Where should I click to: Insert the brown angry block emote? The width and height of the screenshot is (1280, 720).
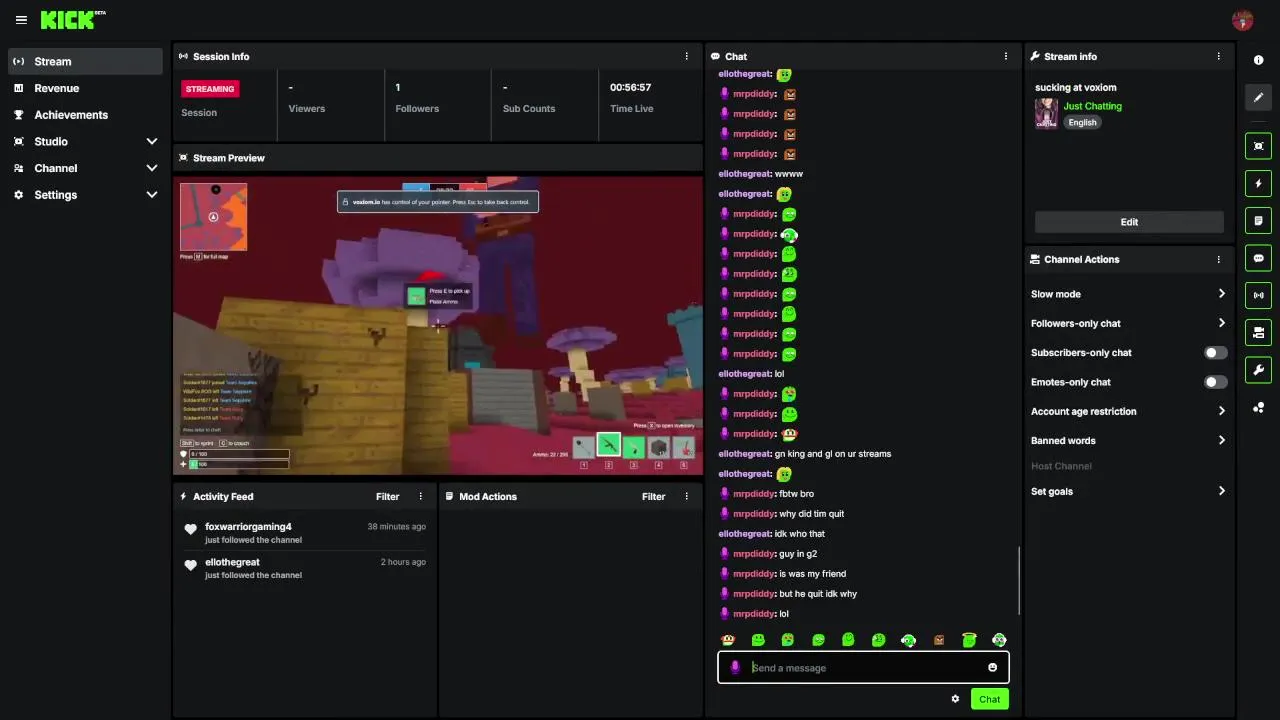(x=938, y=640)
